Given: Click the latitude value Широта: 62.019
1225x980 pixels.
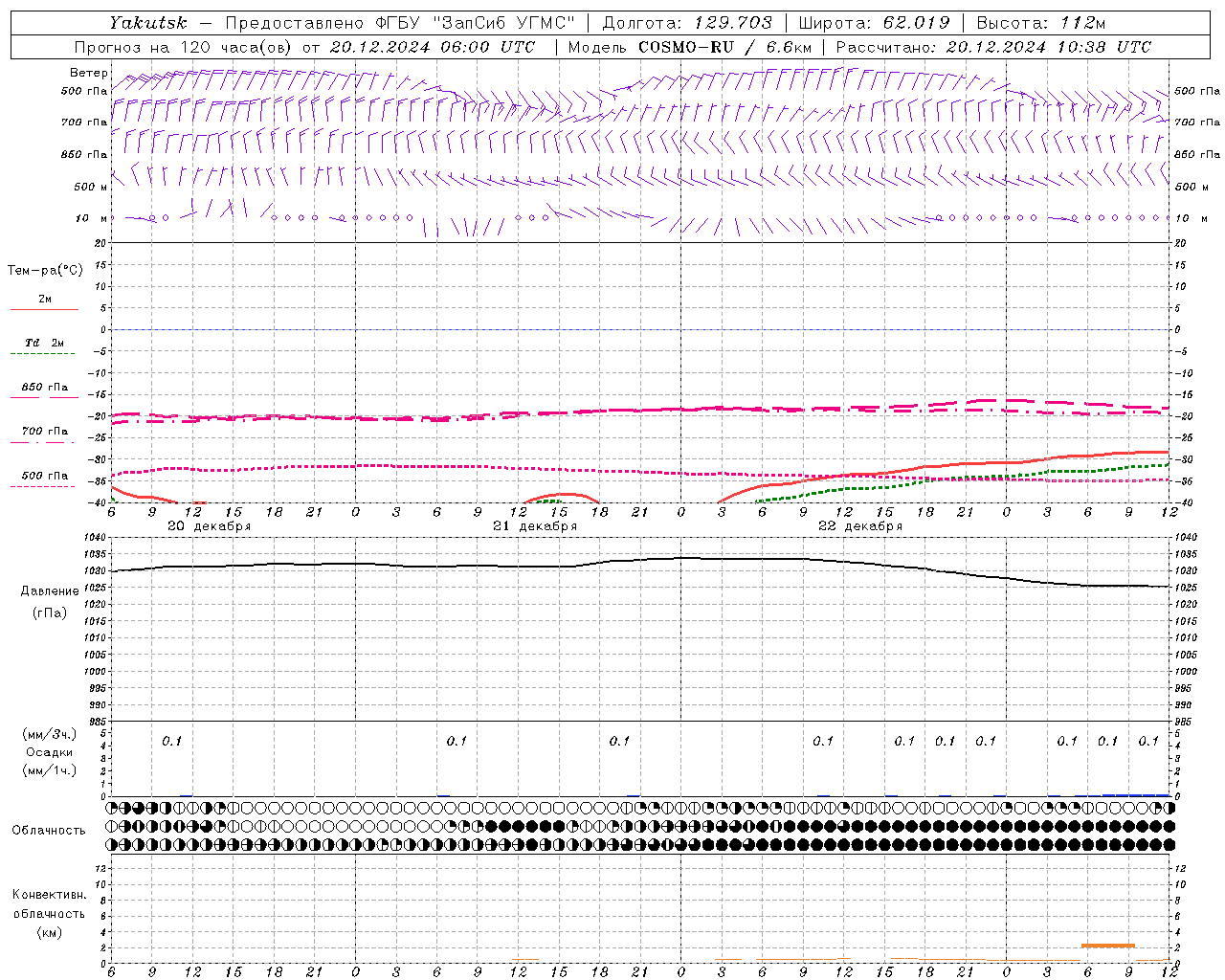Looking at the screenshot, I should click(x=875, y=22).
